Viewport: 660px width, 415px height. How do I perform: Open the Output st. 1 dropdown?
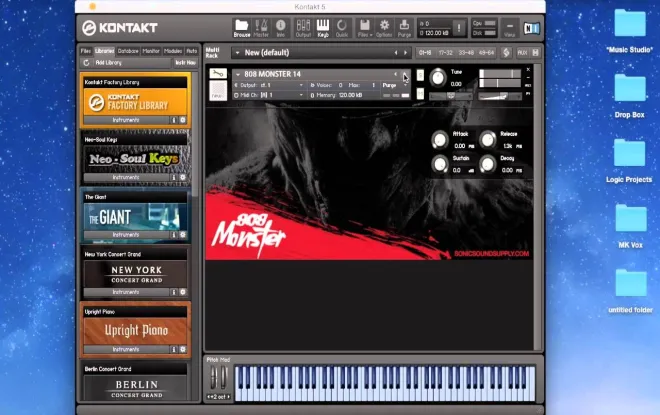pyautogui.click(x=269, y=85)
